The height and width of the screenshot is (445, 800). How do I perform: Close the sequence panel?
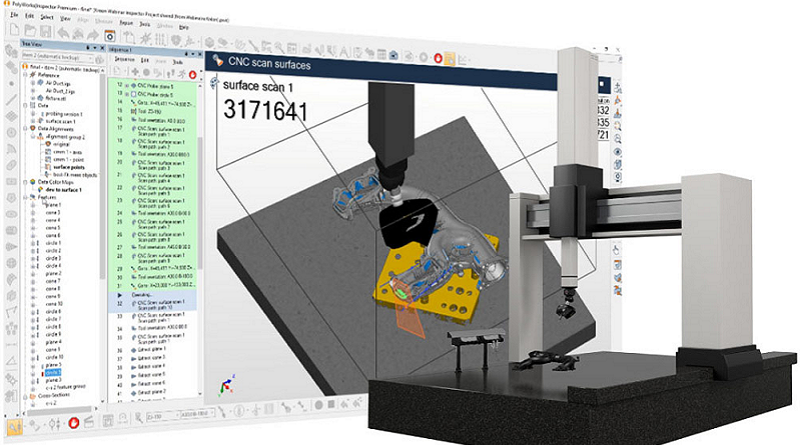(x=200, y=54)
